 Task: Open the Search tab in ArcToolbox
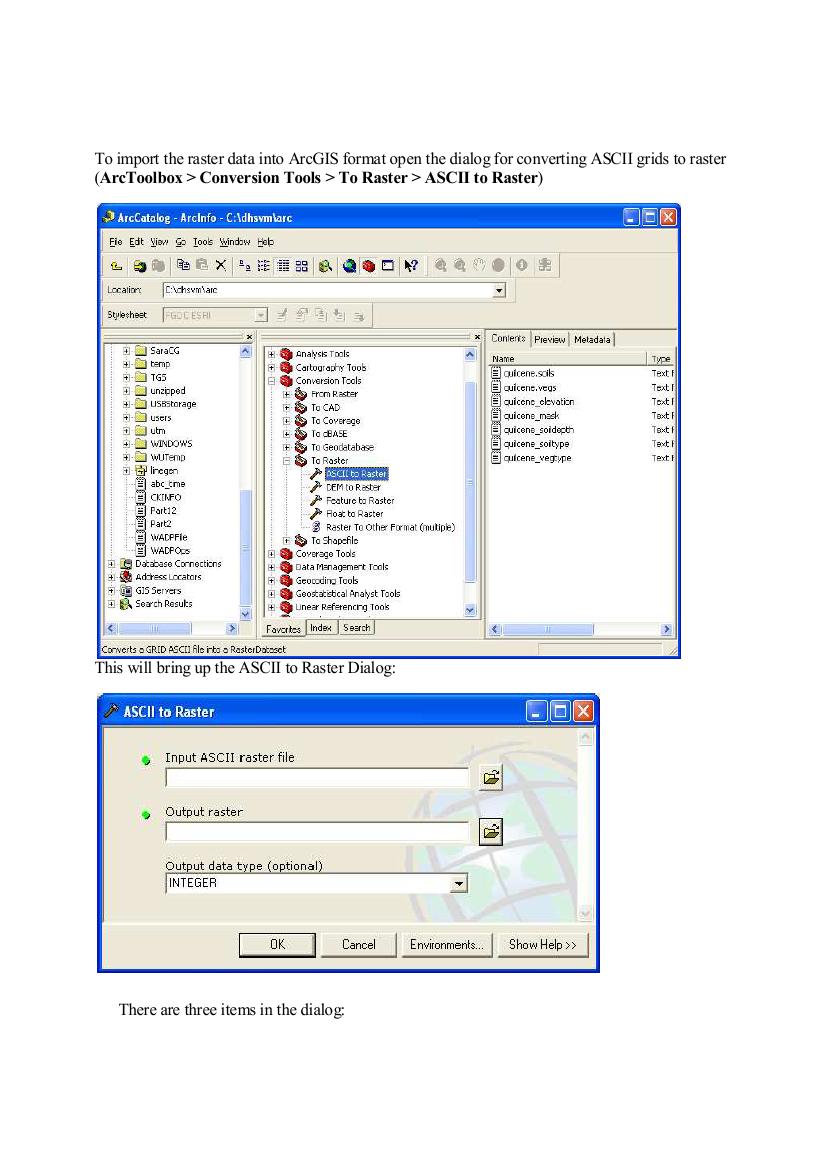[356, 628]
